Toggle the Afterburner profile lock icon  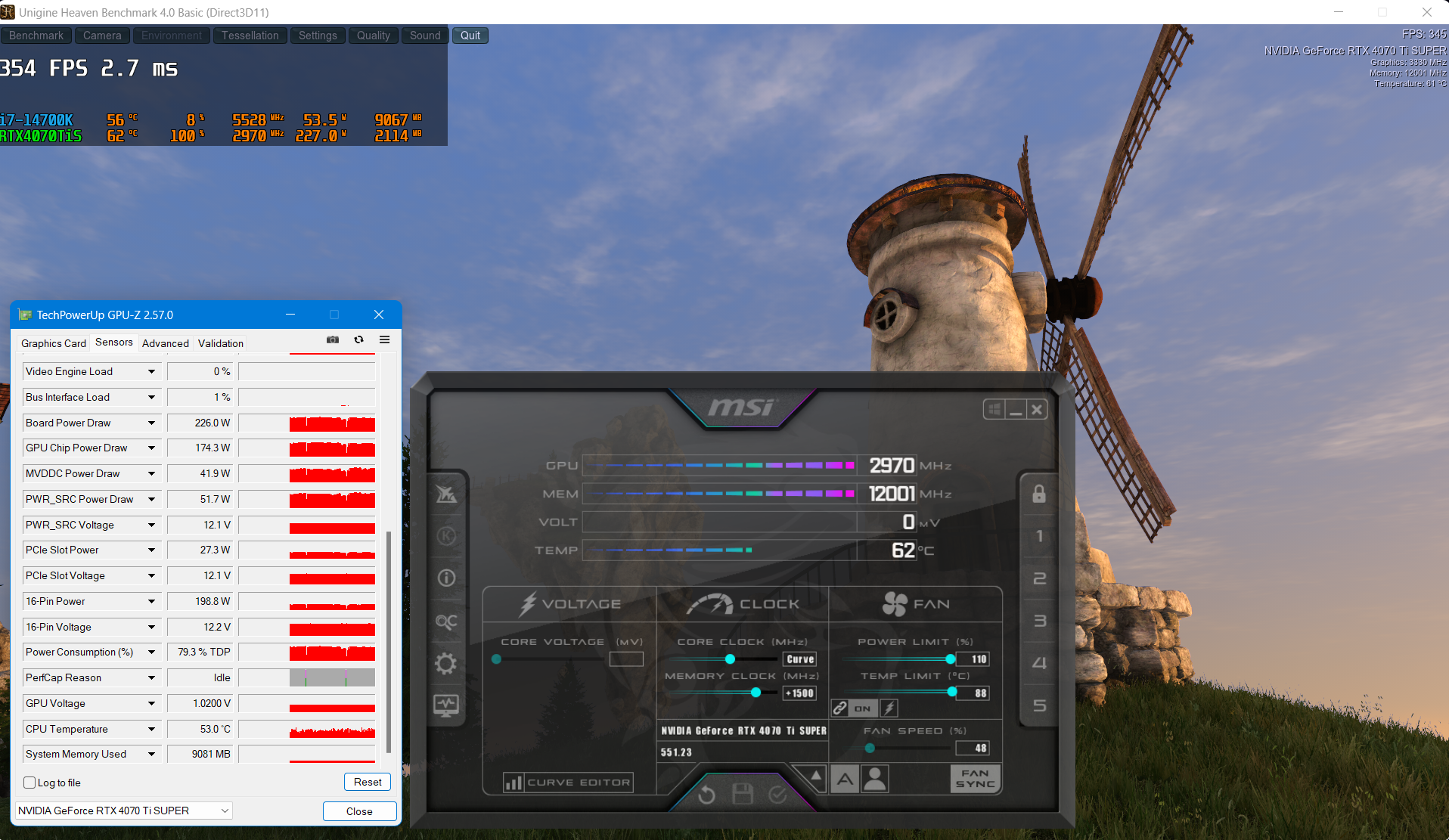click(x=1039, y=494)
